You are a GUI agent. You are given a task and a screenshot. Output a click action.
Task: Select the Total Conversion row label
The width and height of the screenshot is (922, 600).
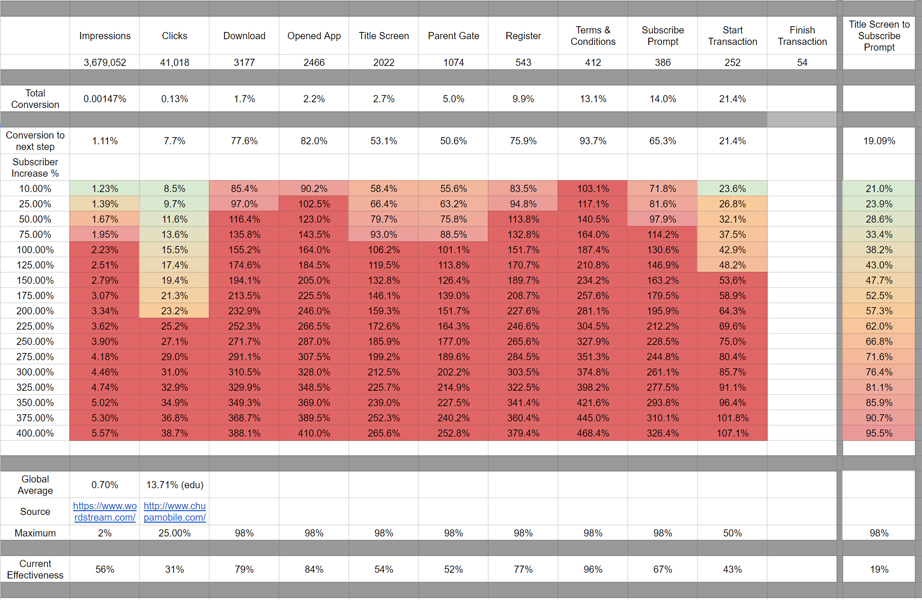[x=35, y=99]
